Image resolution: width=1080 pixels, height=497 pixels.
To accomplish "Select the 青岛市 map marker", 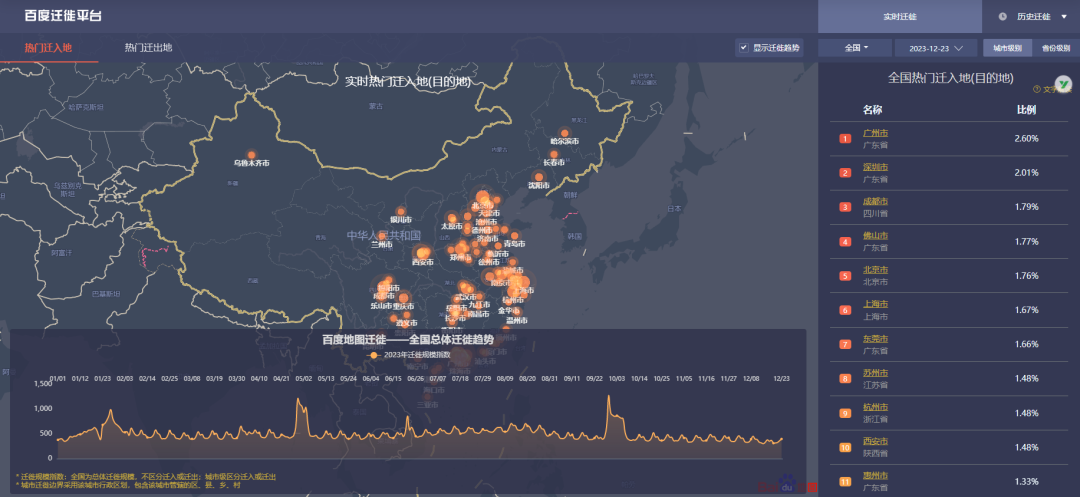I will tap(515, 235).
